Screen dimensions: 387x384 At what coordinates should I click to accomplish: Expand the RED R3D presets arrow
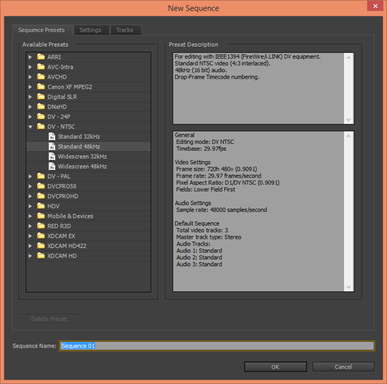pos(30,226)
